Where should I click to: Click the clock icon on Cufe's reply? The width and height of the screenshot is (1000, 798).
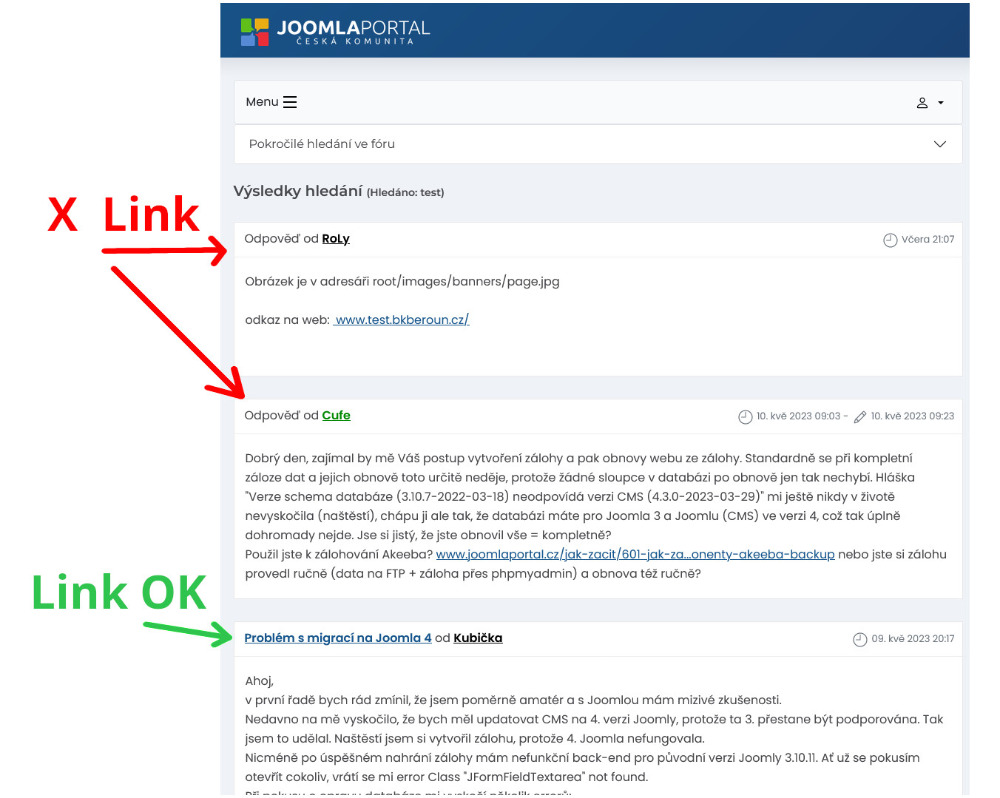pyautogui.click(x=745, y=417)
